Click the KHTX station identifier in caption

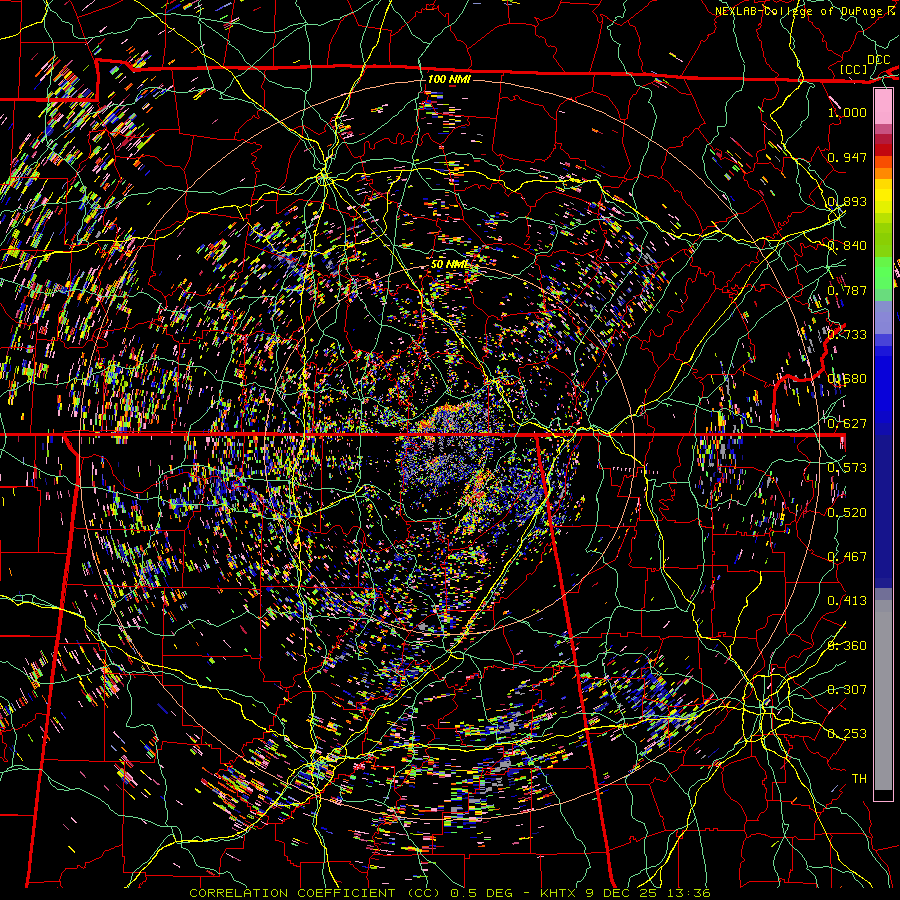(x=558, y=893)
